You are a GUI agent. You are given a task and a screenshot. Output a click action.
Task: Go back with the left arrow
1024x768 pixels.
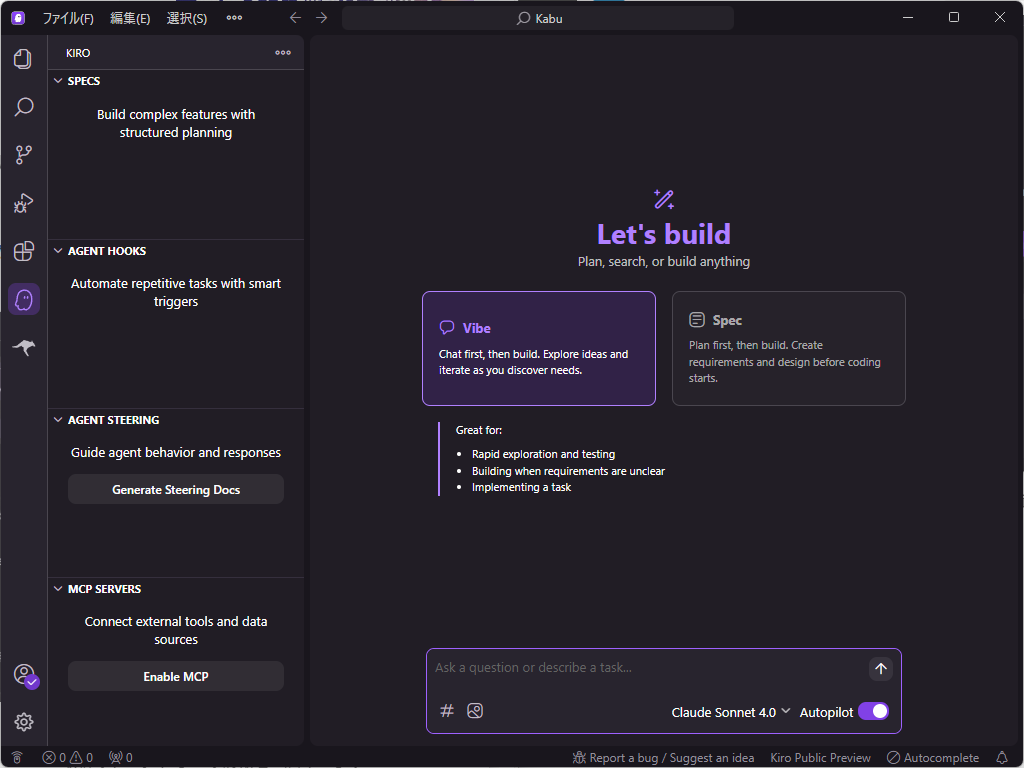pos(295,18)
